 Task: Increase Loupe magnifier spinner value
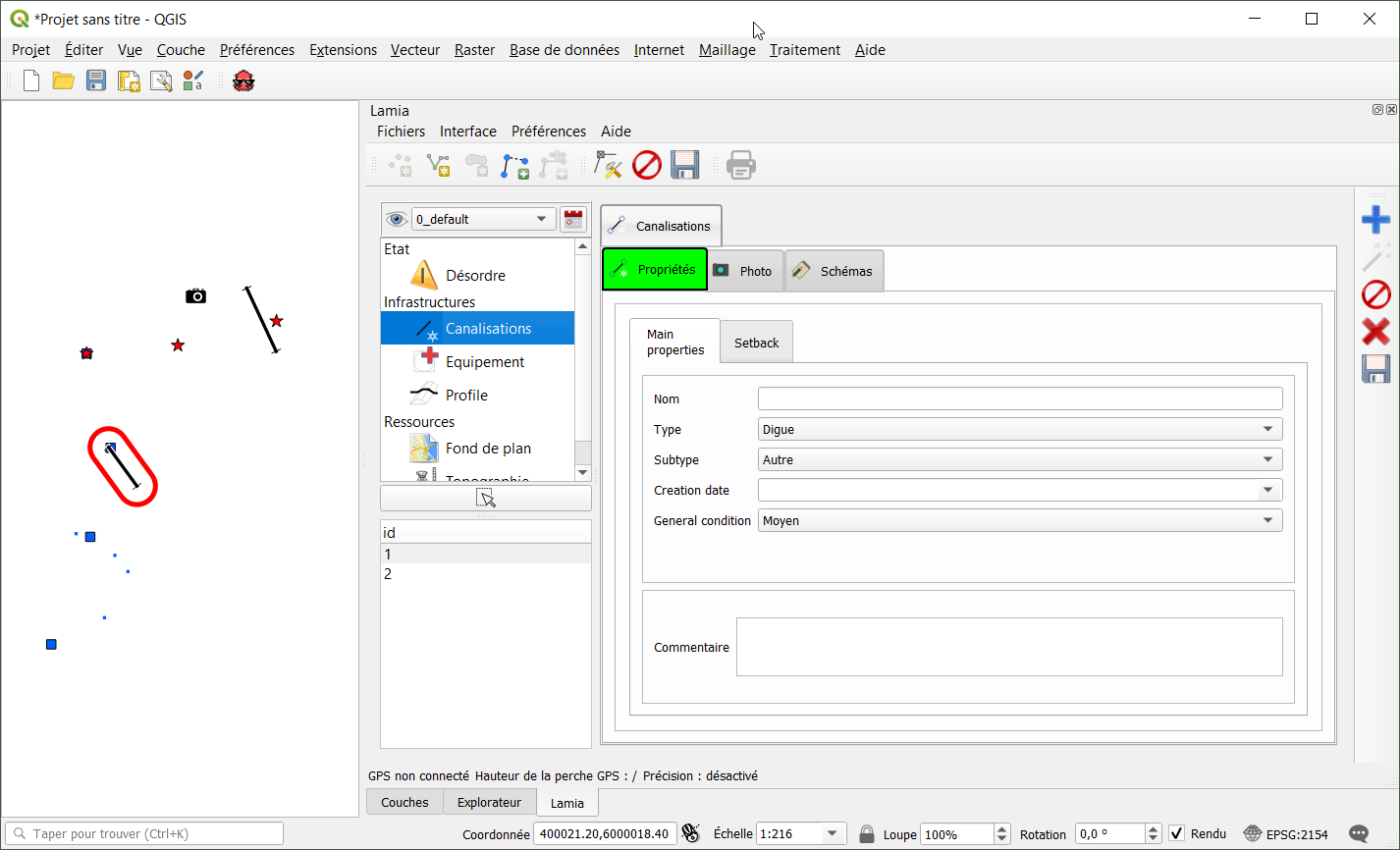(x=1001, y=828)
